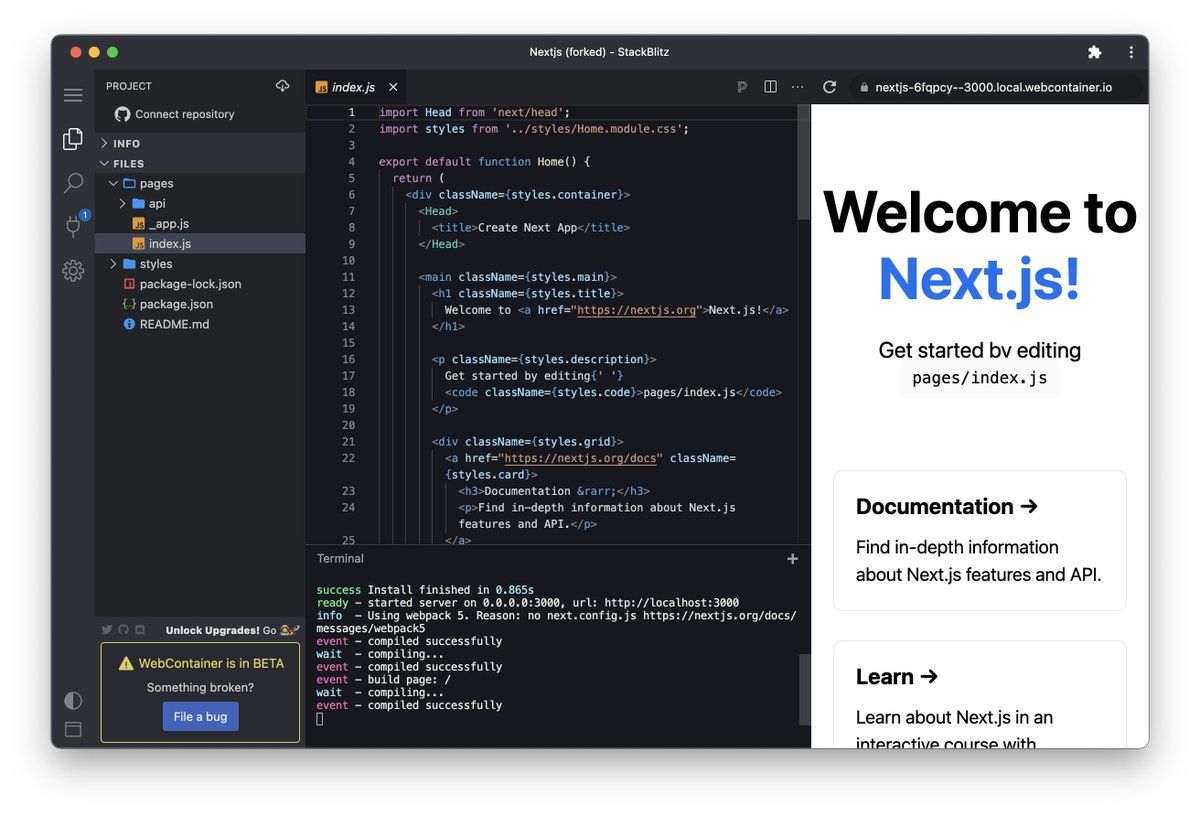Click 'export default function Home()' code line

coord(485,161)
